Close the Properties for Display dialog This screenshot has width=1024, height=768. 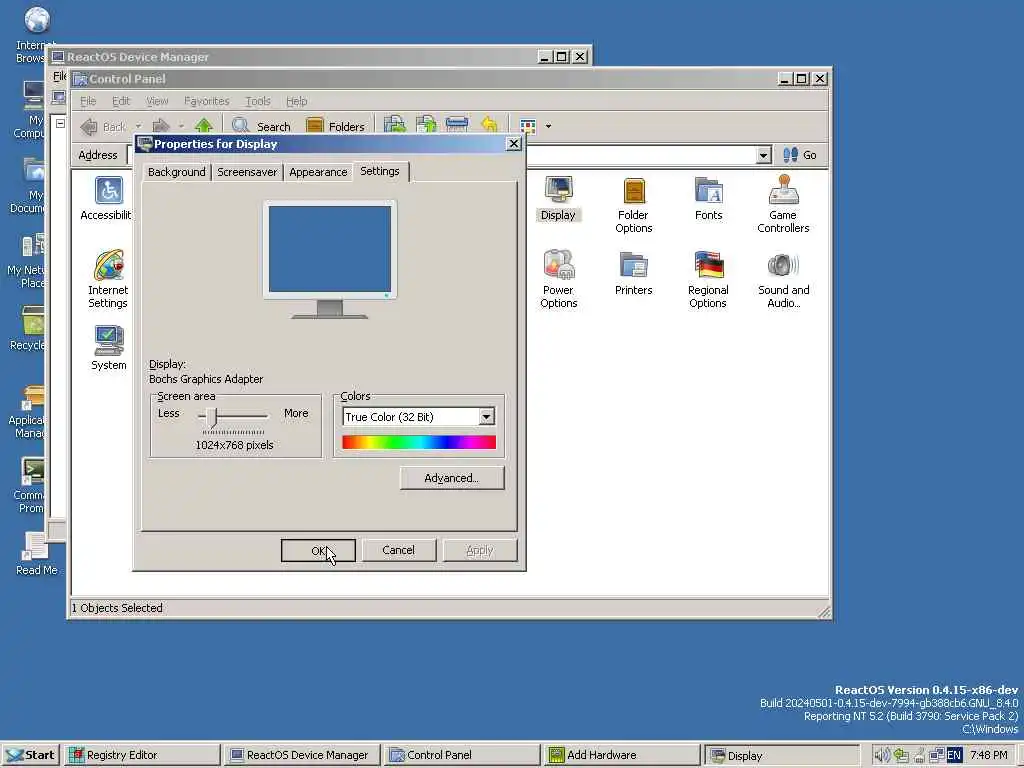point(514,144)
